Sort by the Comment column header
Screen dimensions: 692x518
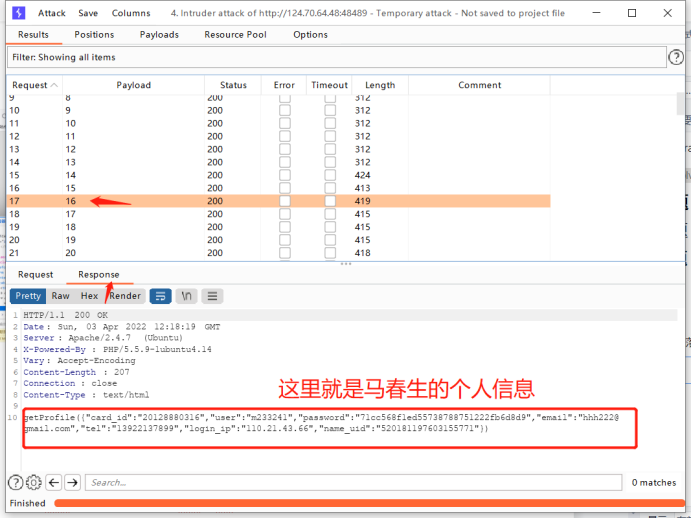pos(479,85)
